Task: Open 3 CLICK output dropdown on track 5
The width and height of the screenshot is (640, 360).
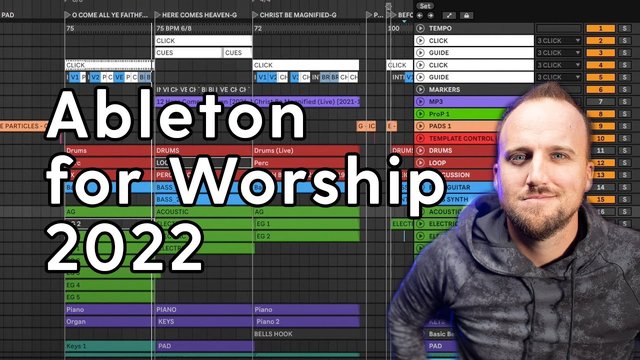Action: coord(558,77)
